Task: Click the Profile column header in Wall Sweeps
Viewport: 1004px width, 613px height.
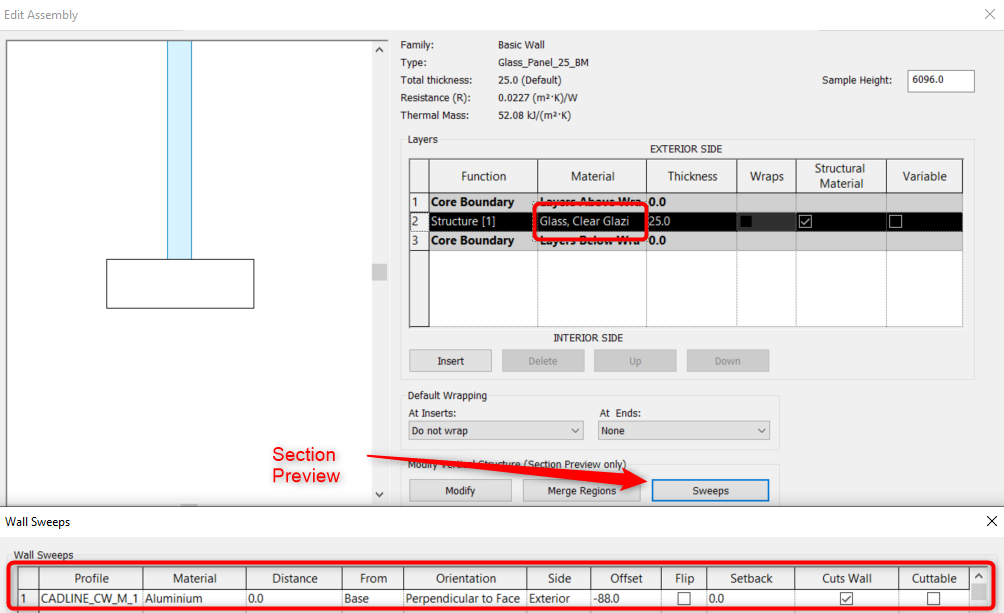Action: point(91,578)
